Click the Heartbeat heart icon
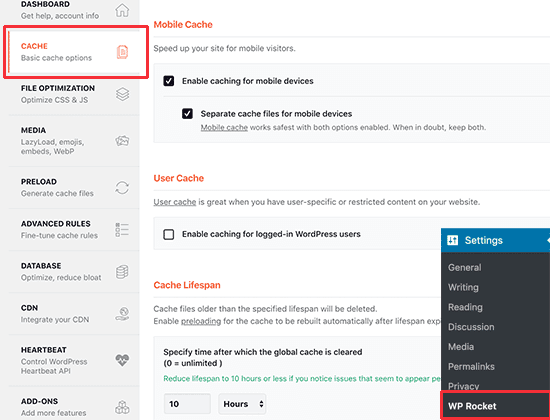The width and height of the screenshot is (550, 420). pos(122,360)
